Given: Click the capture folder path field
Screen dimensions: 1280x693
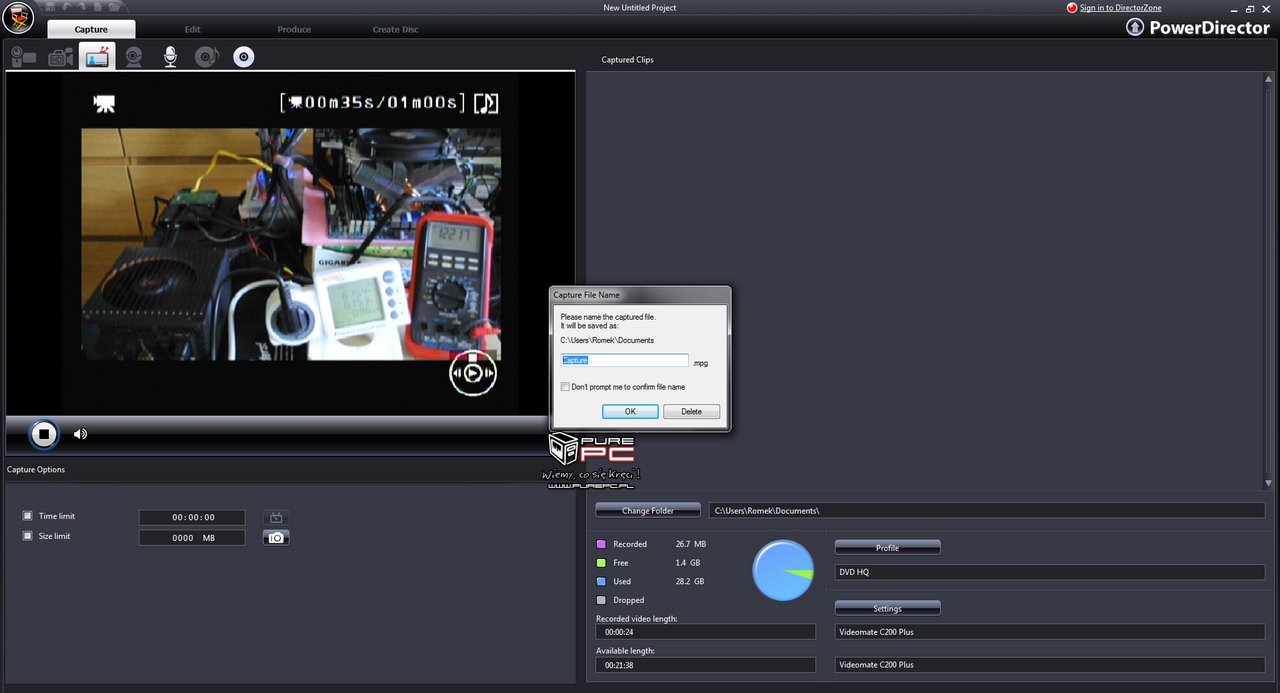Looking at the screenshot, I should [x=986, y=511].
